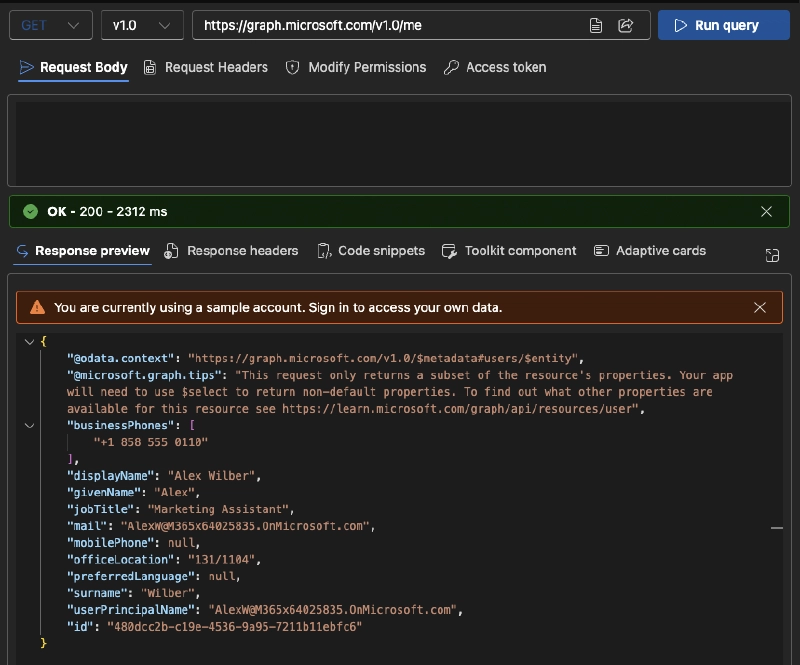Click the id GUID value
Image resolution: width=800 pixels, height=665 pixels.
[234, 627]
